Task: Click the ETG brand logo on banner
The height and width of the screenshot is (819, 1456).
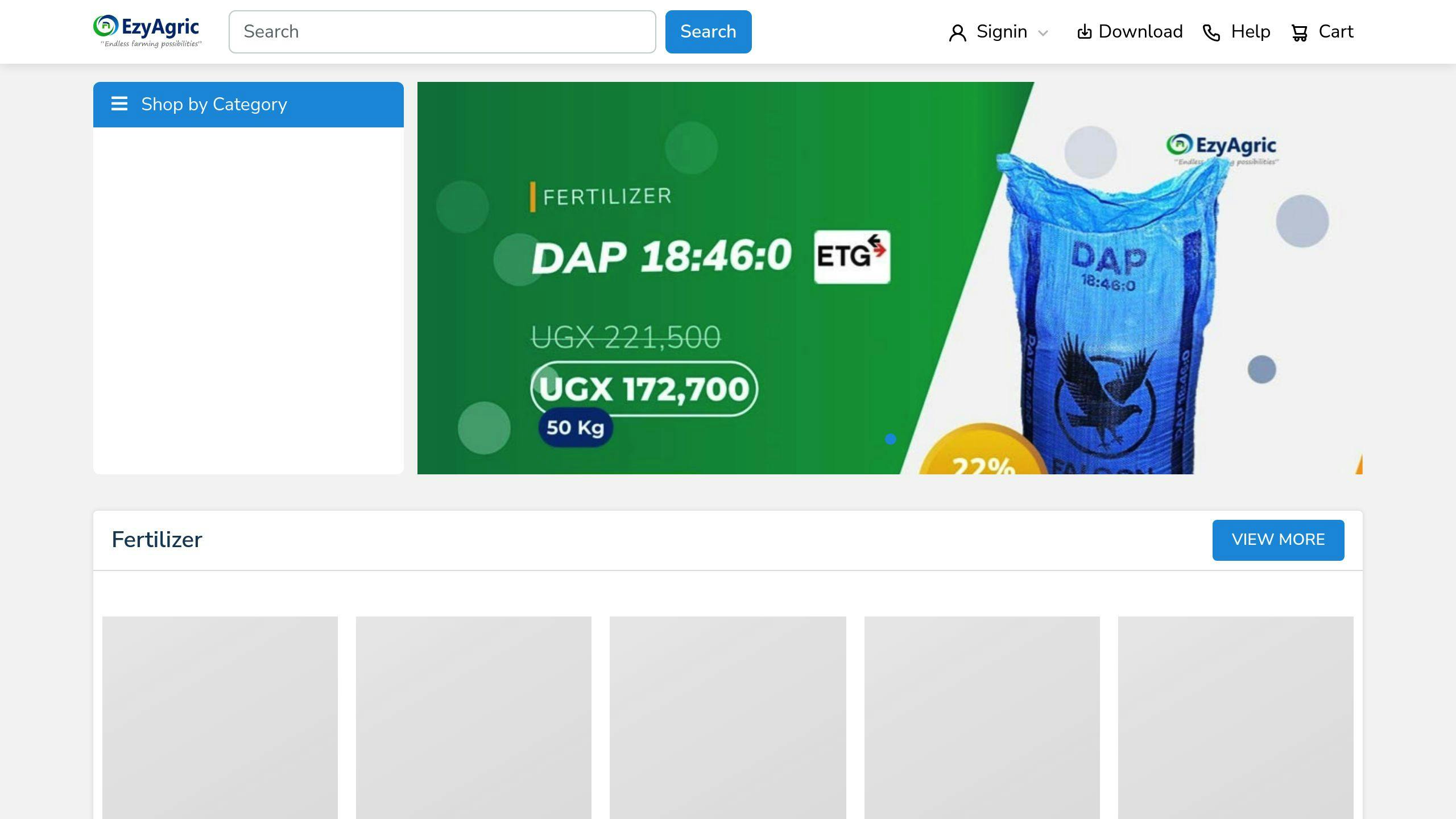Action: tap(852, 257)
